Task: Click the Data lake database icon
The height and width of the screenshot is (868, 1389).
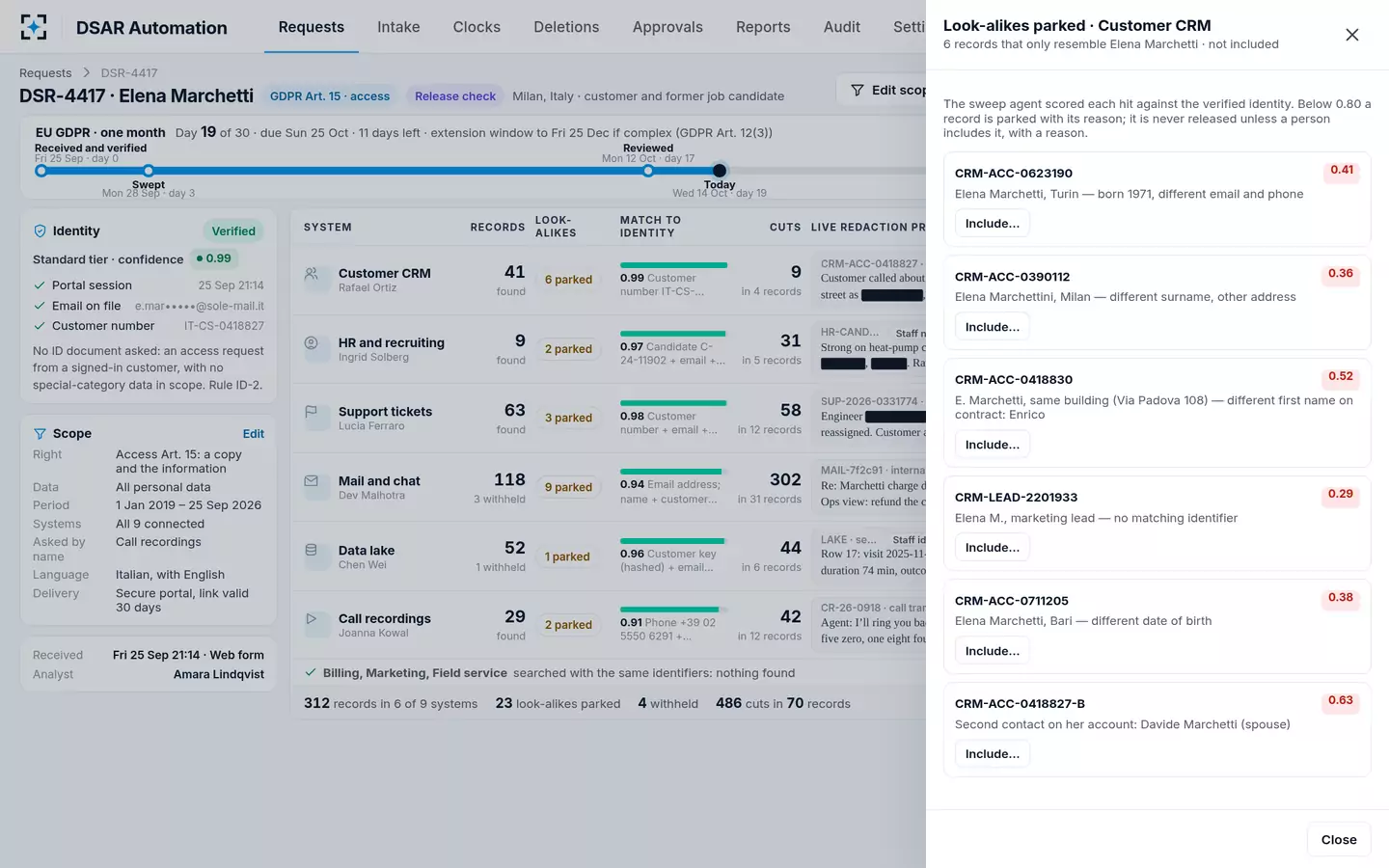Action: 312,550
